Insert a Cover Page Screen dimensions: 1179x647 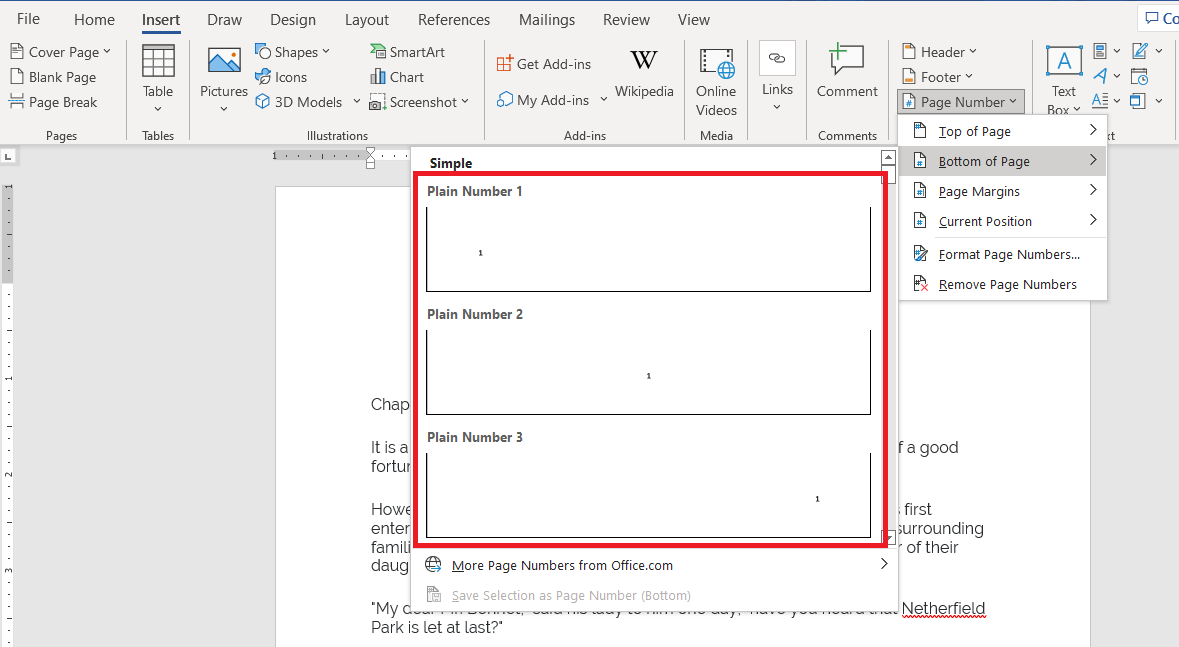point(60,52)
